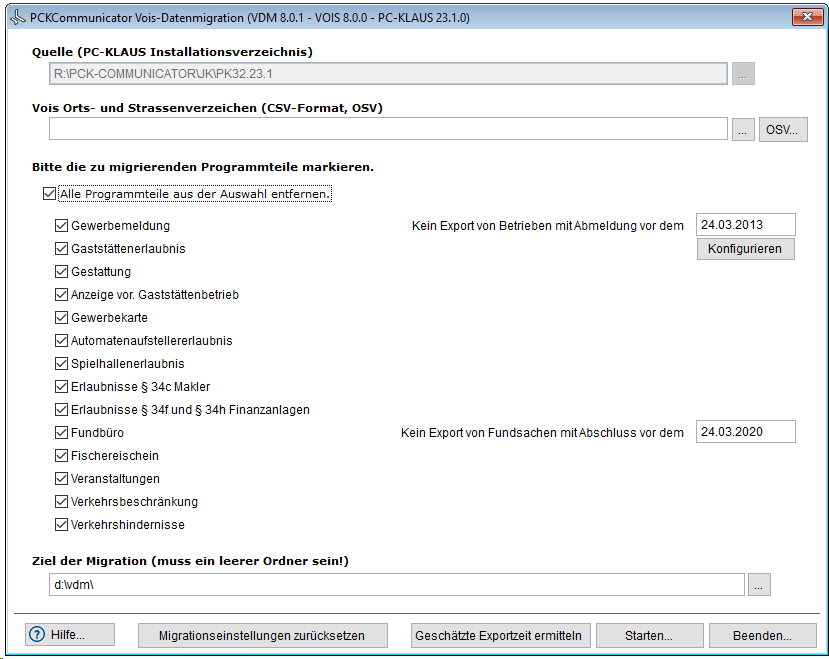Click the Ziel der Migration path field

[396, 585]
